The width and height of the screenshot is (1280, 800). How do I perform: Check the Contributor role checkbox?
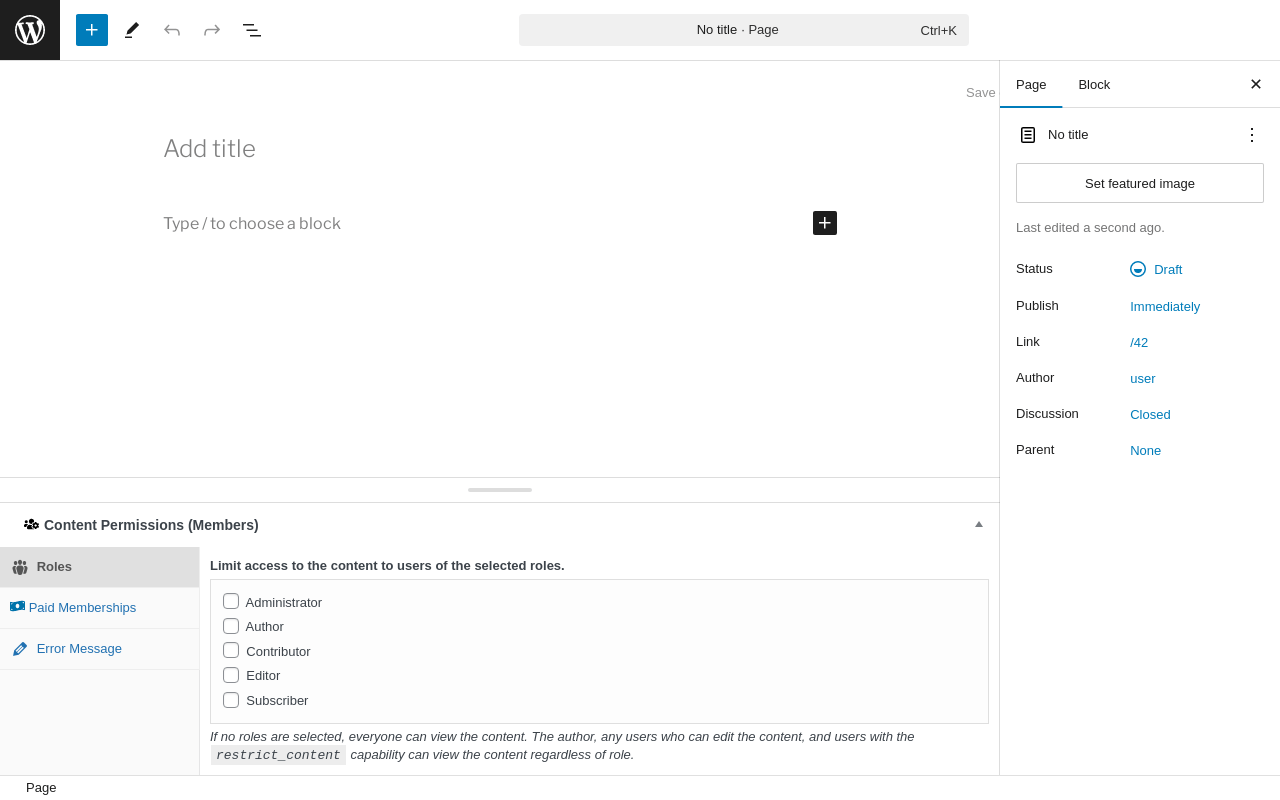click(231, 650)
